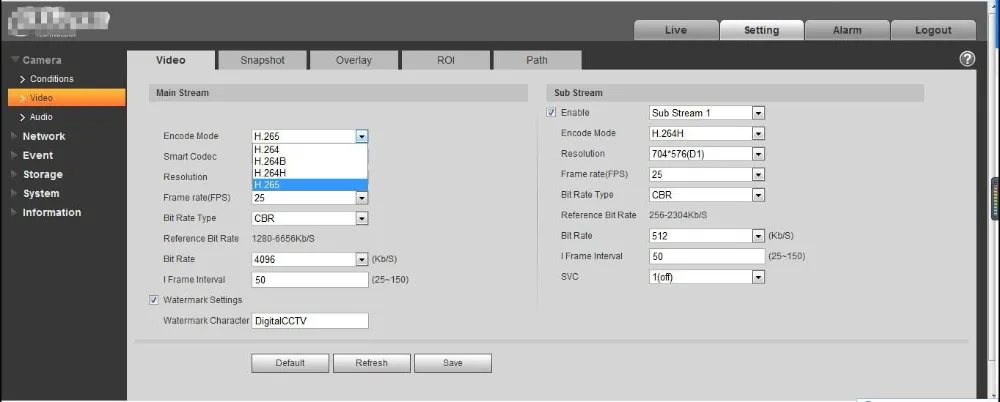Choose H.264 from the Encode Mode list
The height and width of the screenshot is (402, 1000).
coord(310,149)
